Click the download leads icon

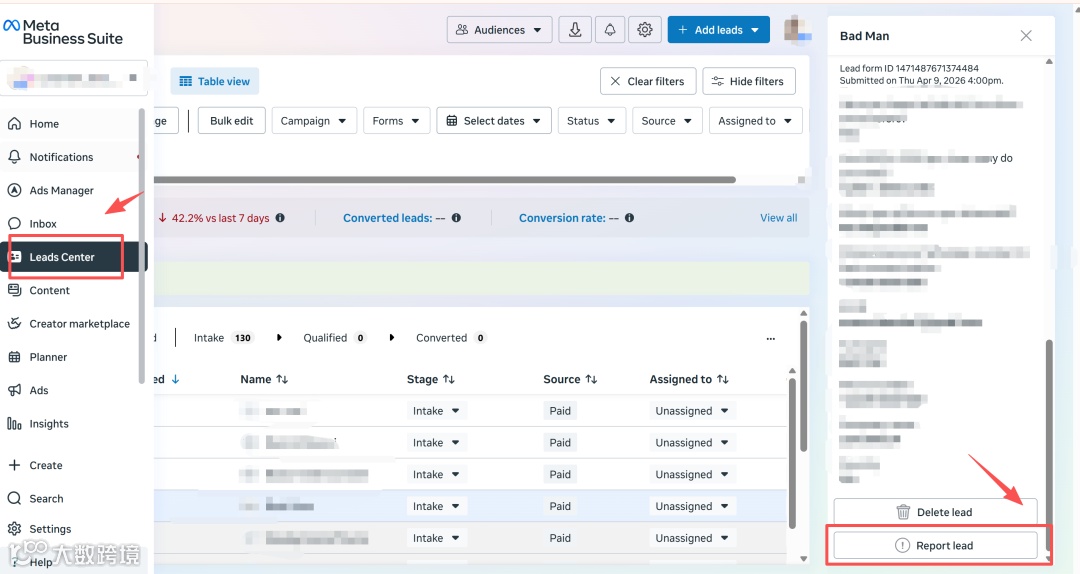click(x=574, y=30)
